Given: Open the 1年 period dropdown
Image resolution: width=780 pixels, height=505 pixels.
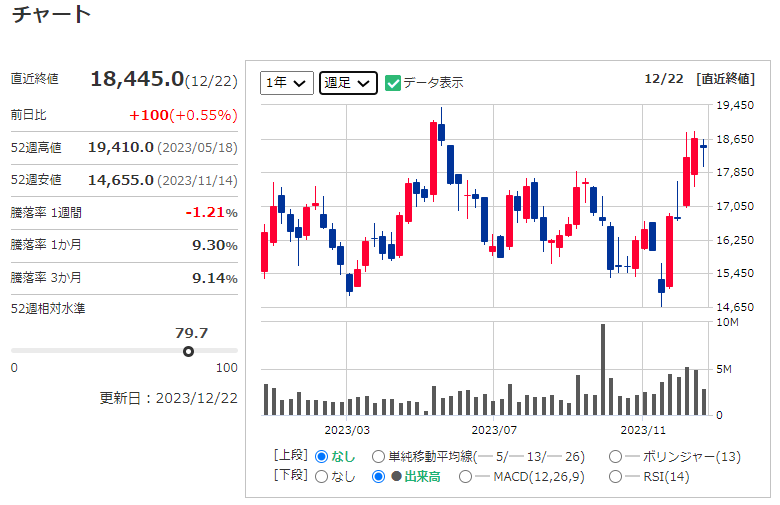Looking at the screenshot, I should [287, 83].
